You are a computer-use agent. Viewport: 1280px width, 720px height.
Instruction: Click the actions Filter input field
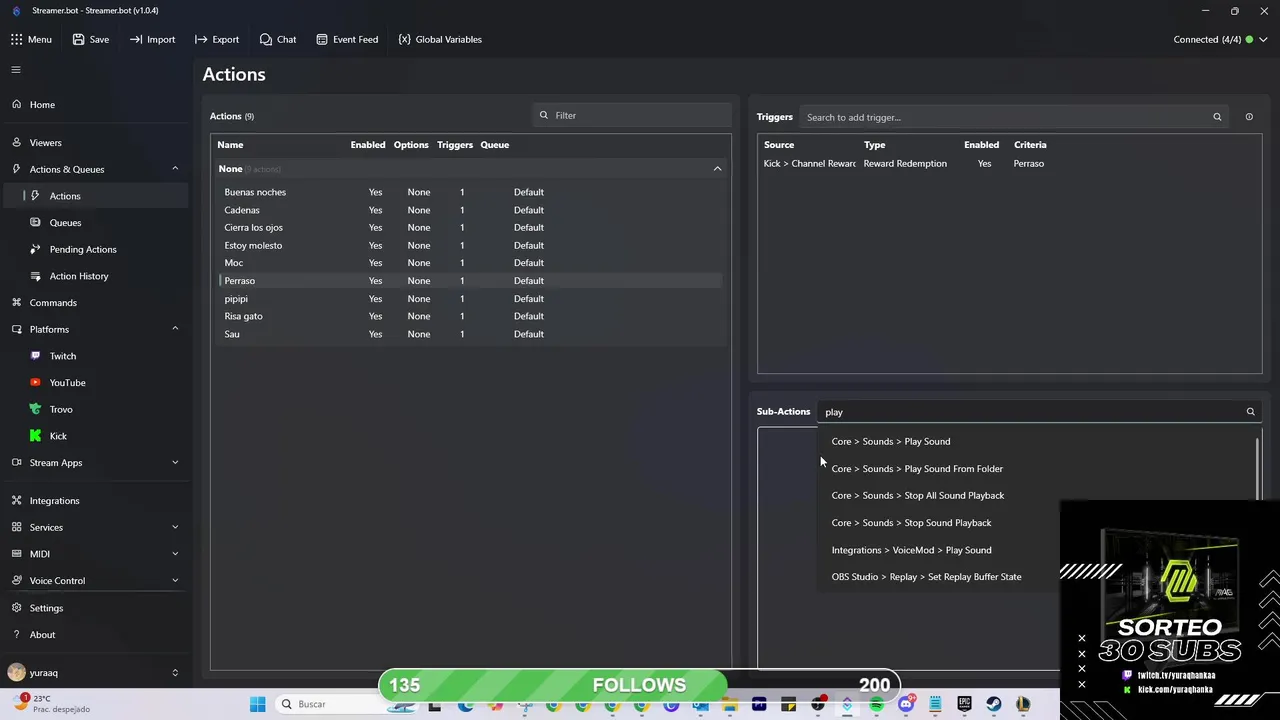point(632,115)
